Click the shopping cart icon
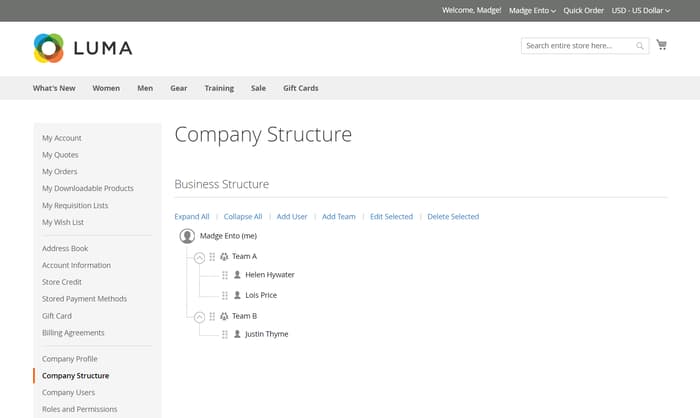This screenshot has width=700, height=418. [x=661, y=45]
